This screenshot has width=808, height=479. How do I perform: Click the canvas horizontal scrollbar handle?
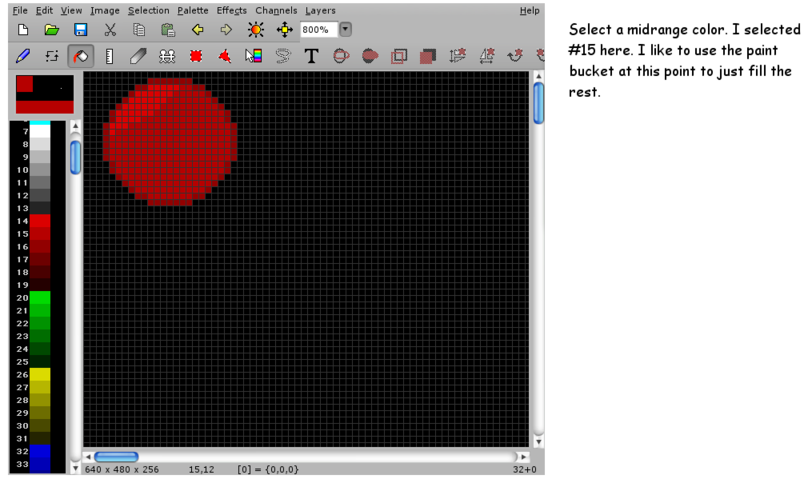116,457
